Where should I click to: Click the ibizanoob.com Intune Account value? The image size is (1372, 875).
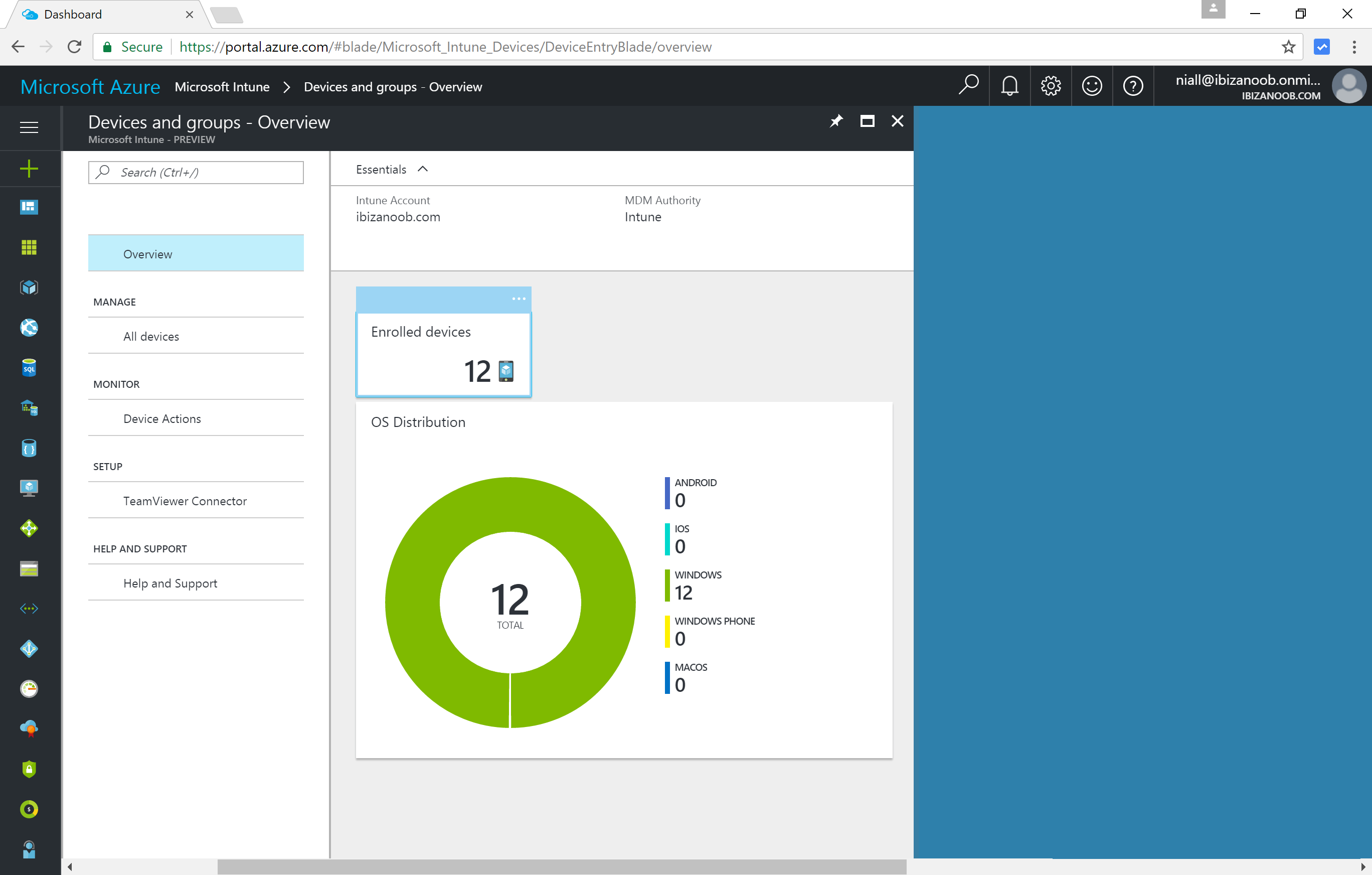pos(398,217)
